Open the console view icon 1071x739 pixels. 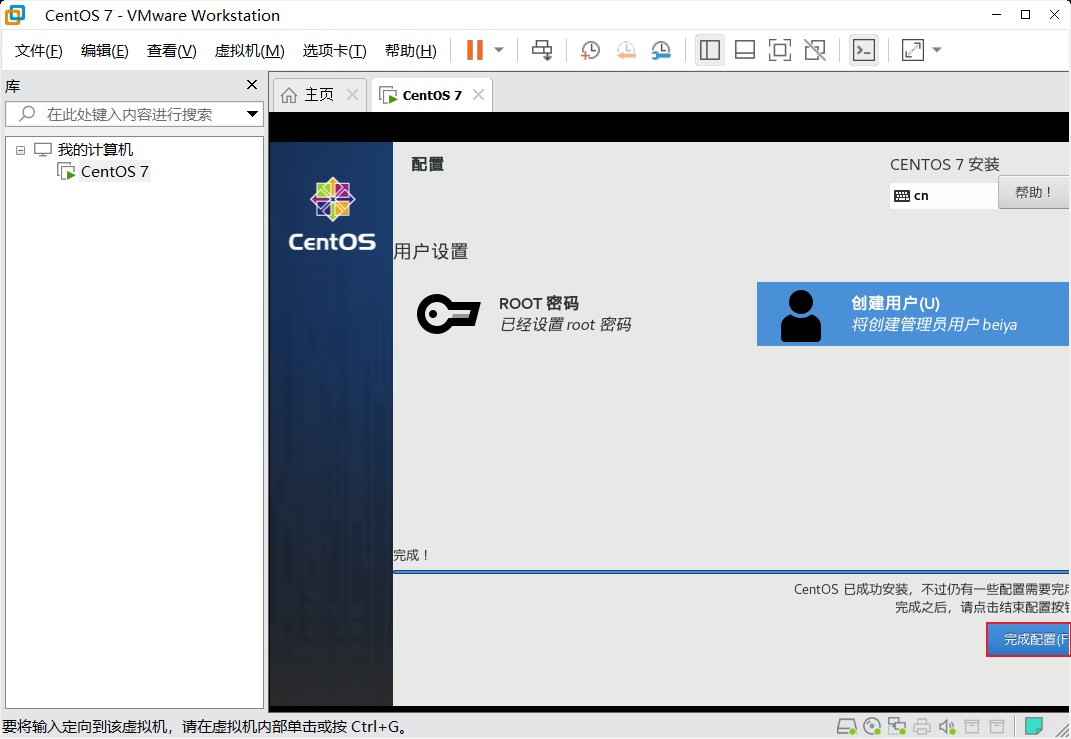click(864, 50)
